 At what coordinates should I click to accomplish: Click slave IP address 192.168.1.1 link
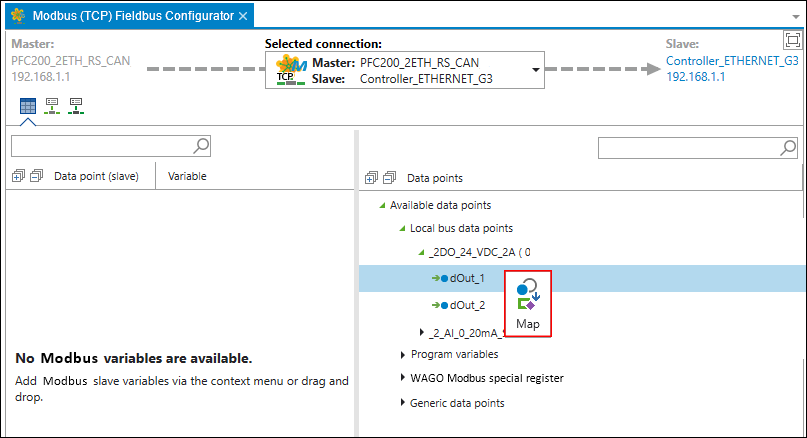point(695,77)
